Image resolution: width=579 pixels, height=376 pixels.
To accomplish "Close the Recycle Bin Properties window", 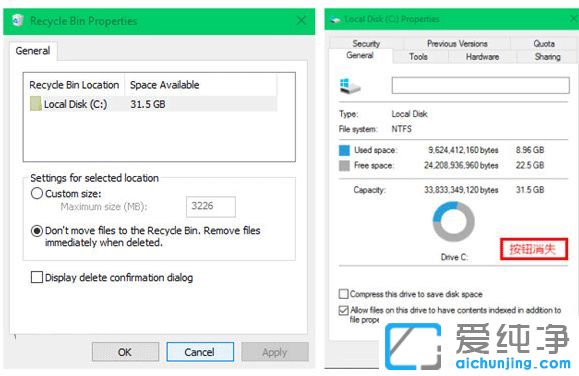I will click(301, 20).
